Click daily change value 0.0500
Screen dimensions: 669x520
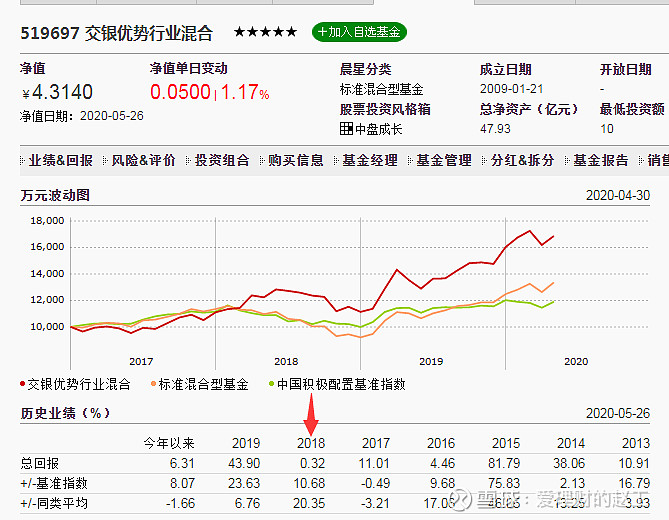pyautogui.click(x=180, y=92)
